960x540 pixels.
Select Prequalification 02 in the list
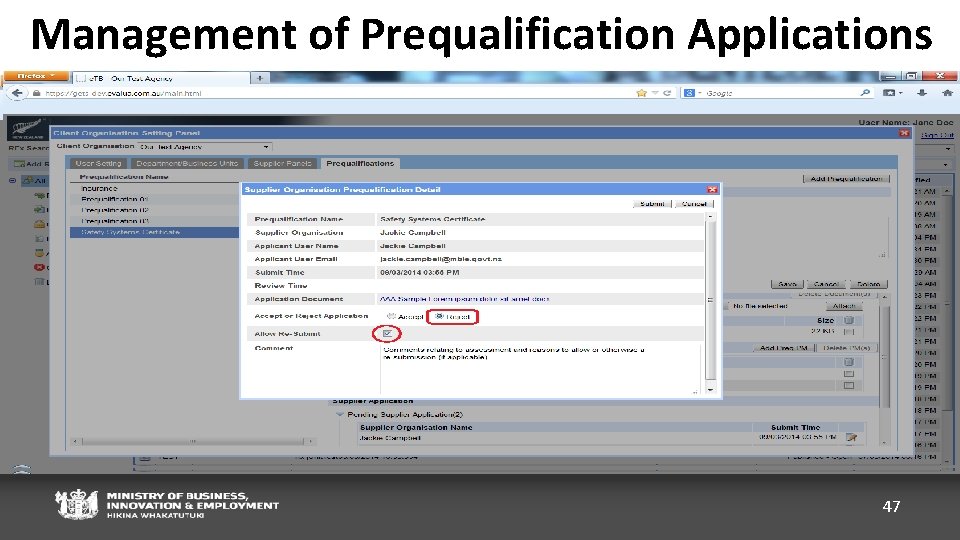154,210
